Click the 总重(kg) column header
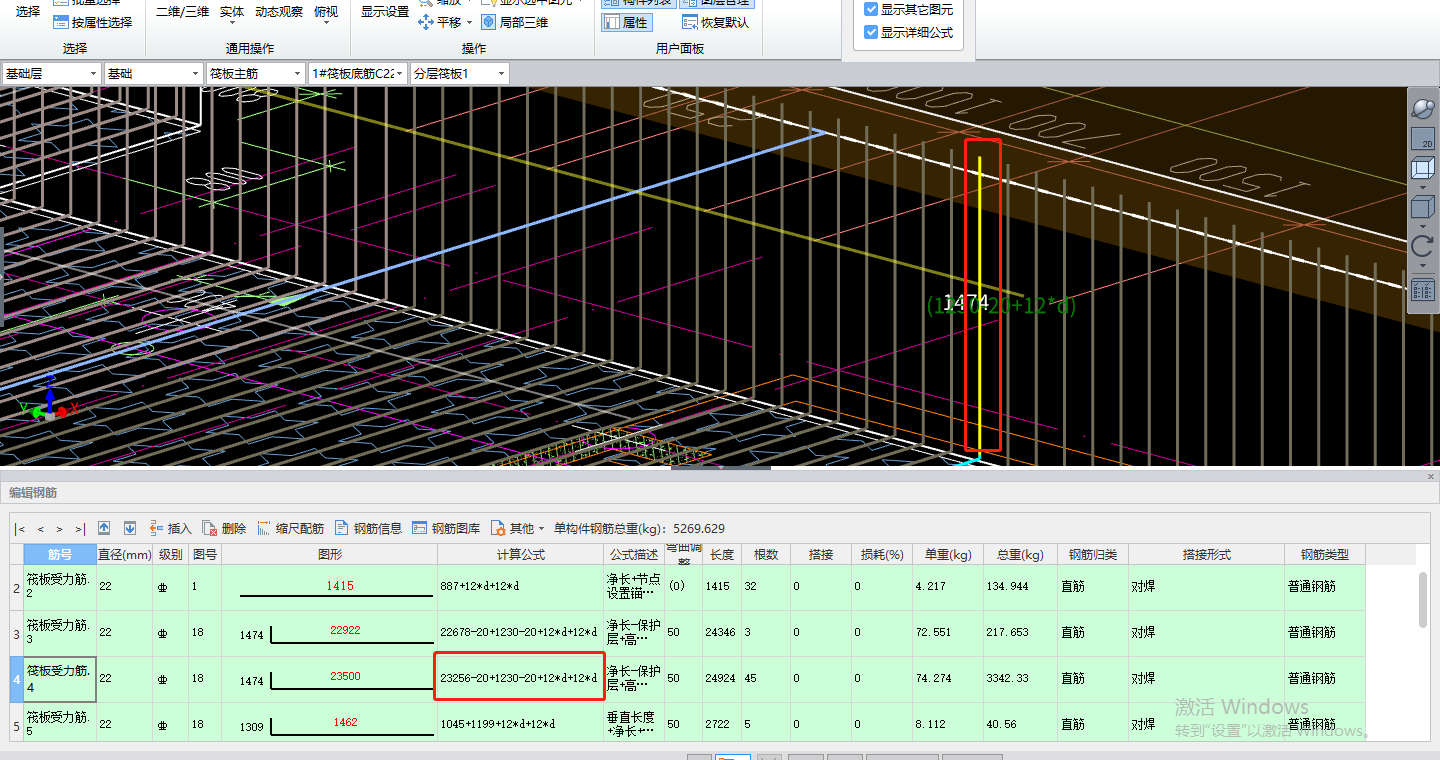This screenshot has height=760, width=1440. tap(1020, 554)
